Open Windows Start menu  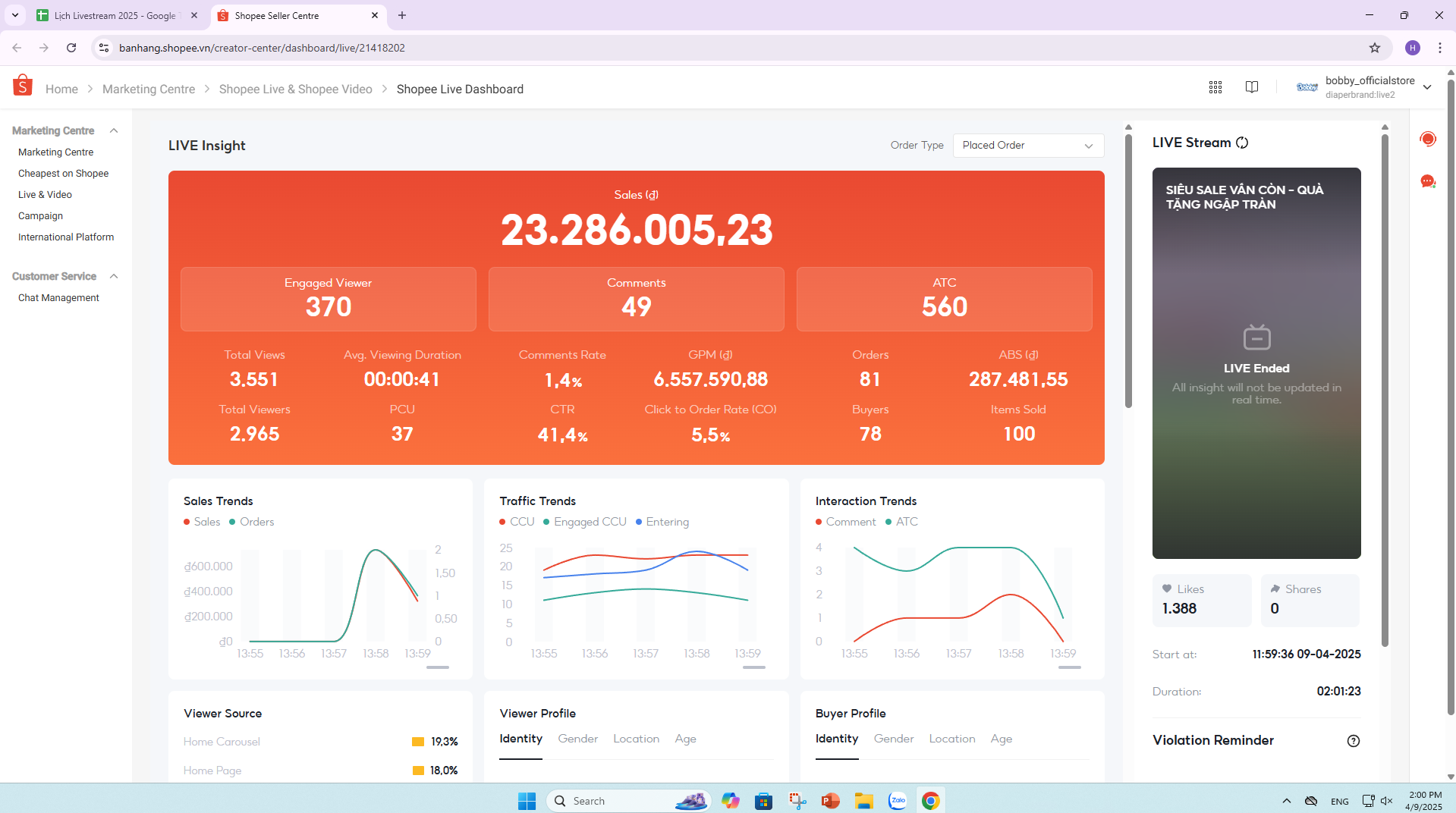click(x=527, y=801)
